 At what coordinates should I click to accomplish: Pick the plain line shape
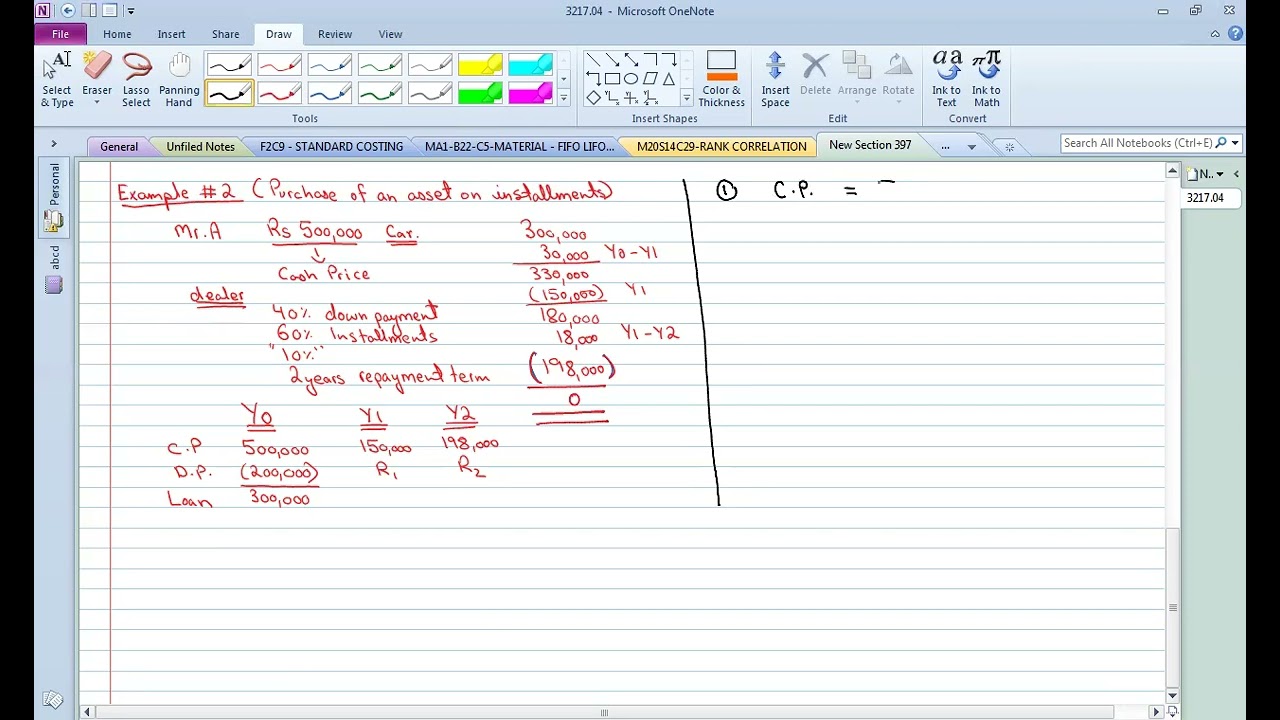[x=593, y=60]
